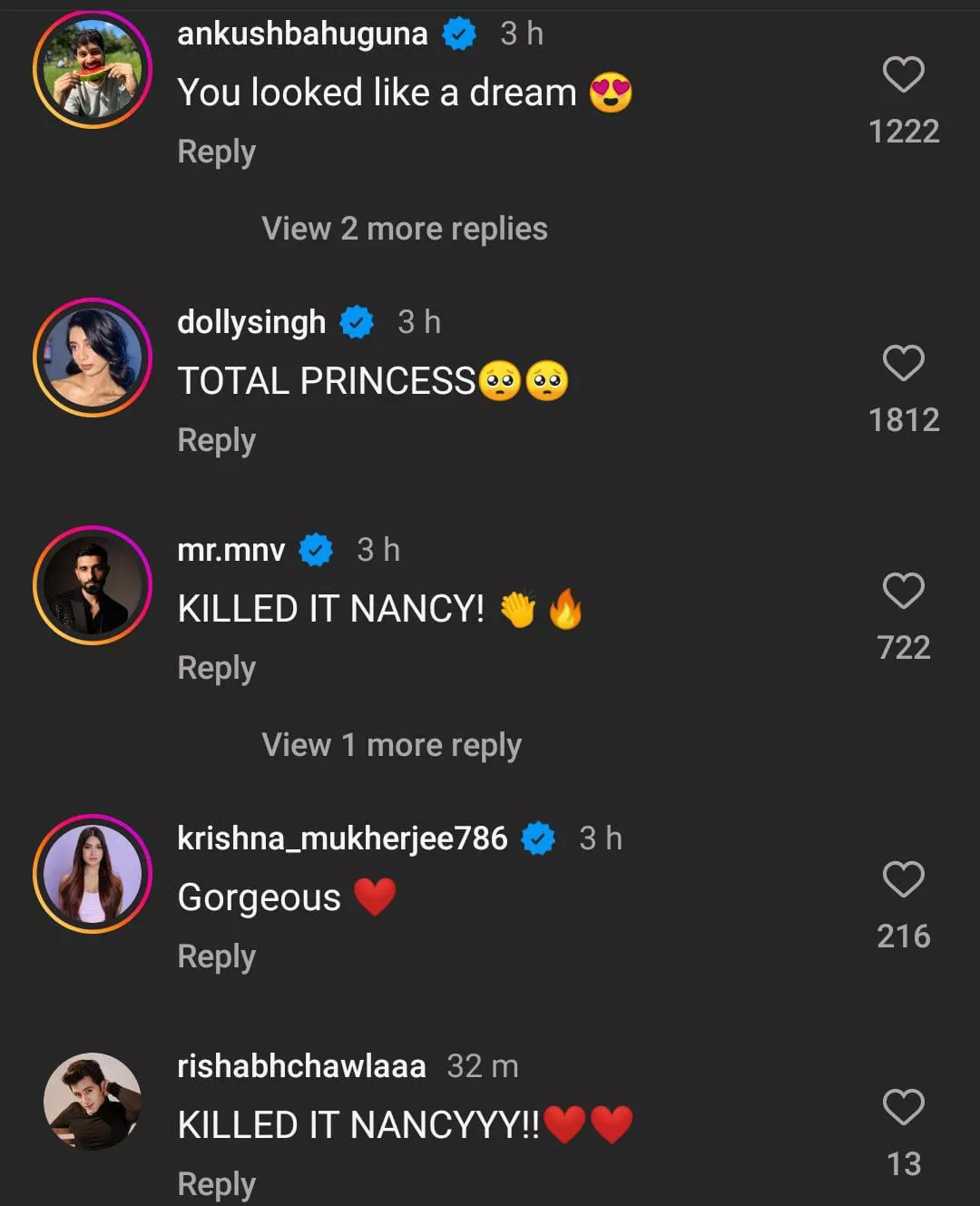Expand View 1 more reply

[x=391, y=745]
